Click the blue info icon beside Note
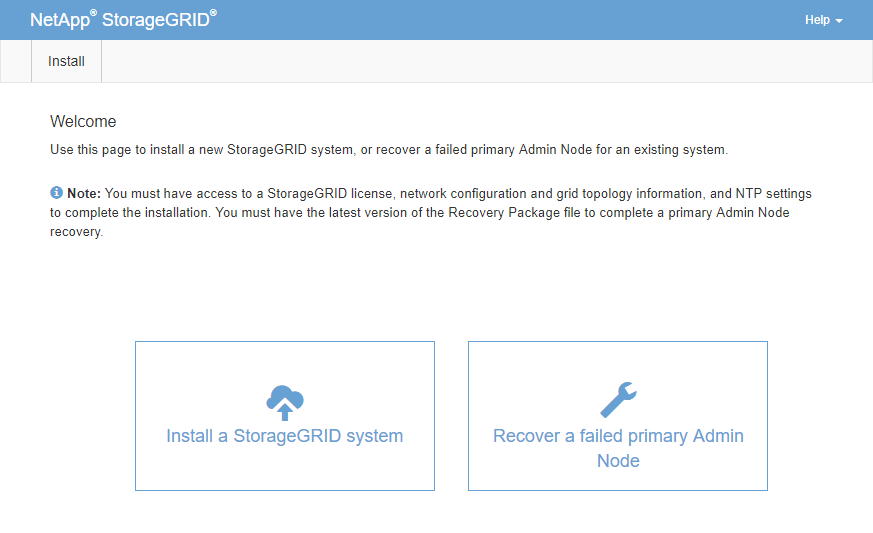This screenshot has height=533, width=873. (x=56, y=193)
